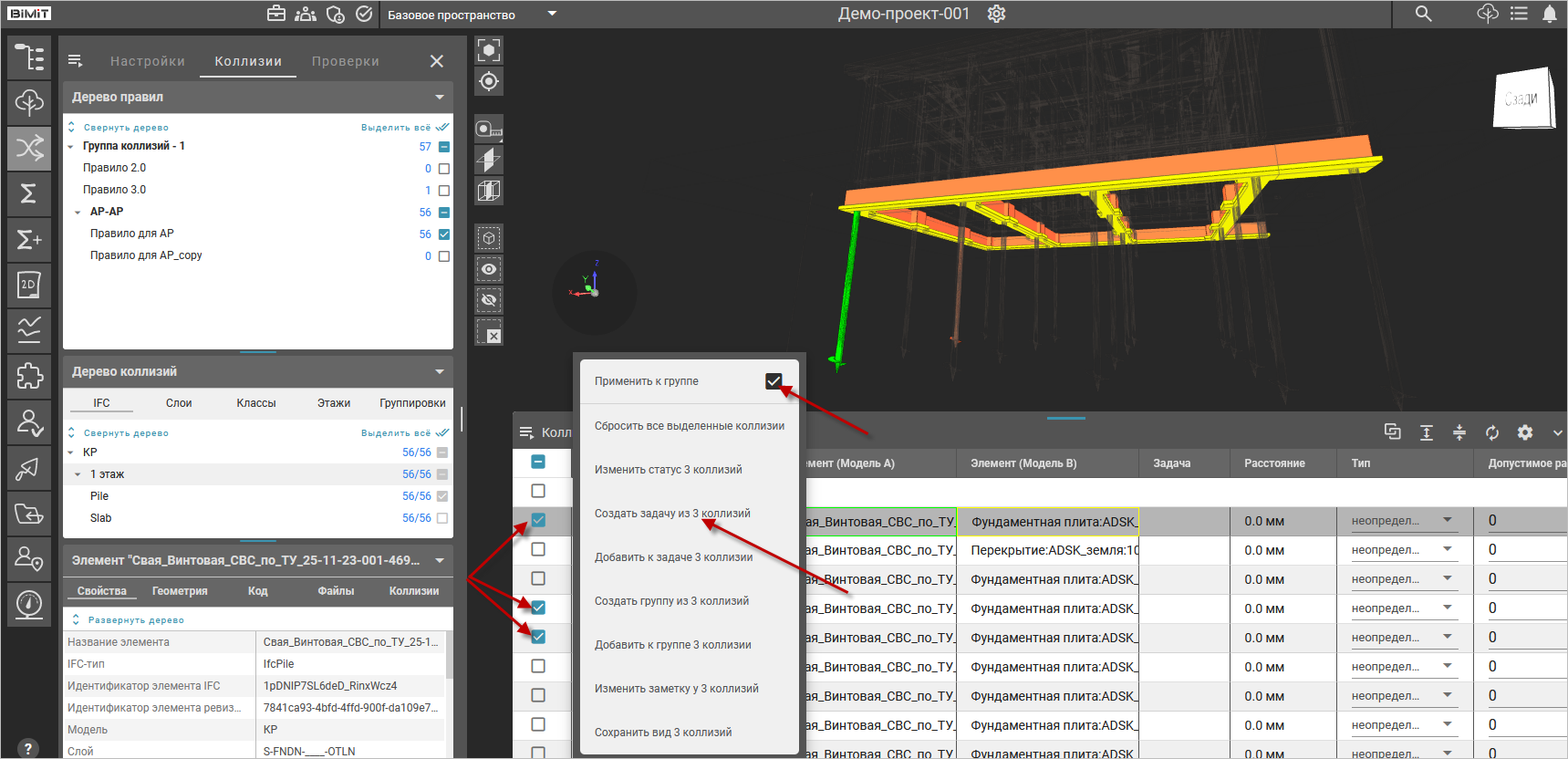Click the 'Сзади' view cube face
Viewport: 1568px width, 759px height.
coord(1521,99)
